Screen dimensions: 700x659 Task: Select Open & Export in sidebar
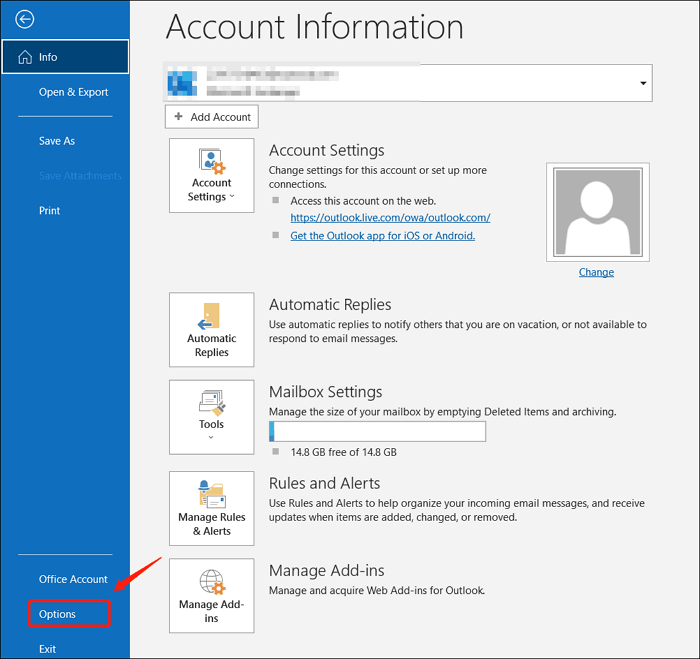tap(73, 92)
